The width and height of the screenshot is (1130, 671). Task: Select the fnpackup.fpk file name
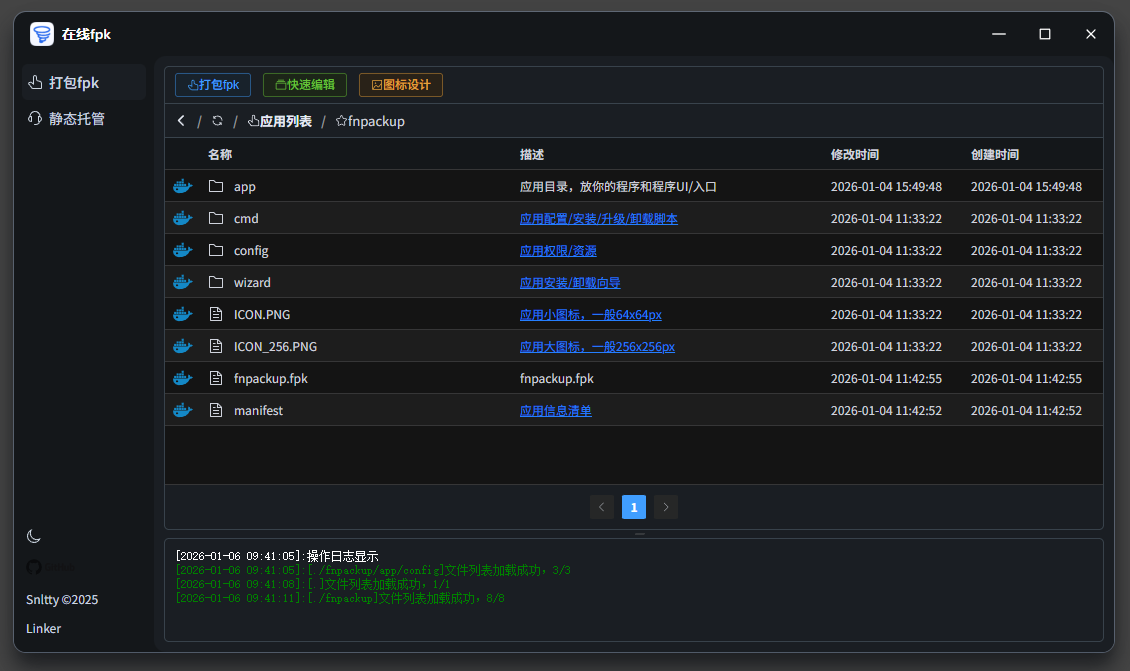[271, 378]
